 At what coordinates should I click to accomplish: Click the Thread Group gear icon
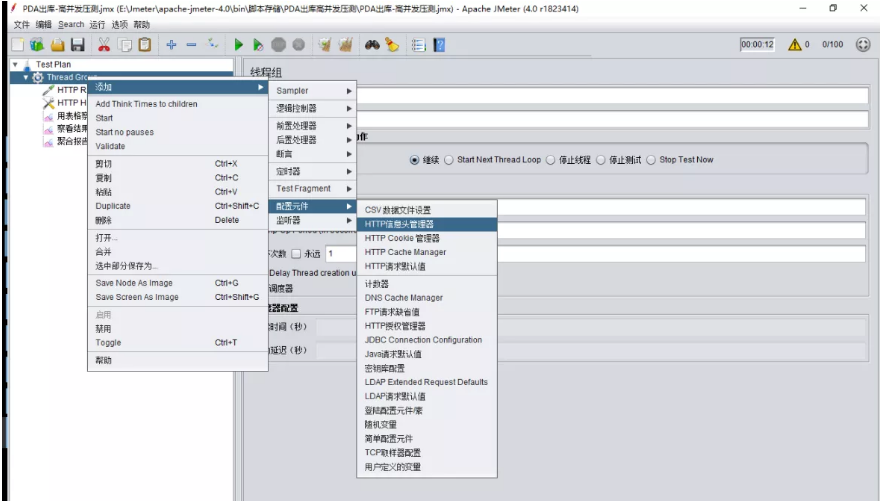click(38, 77)
